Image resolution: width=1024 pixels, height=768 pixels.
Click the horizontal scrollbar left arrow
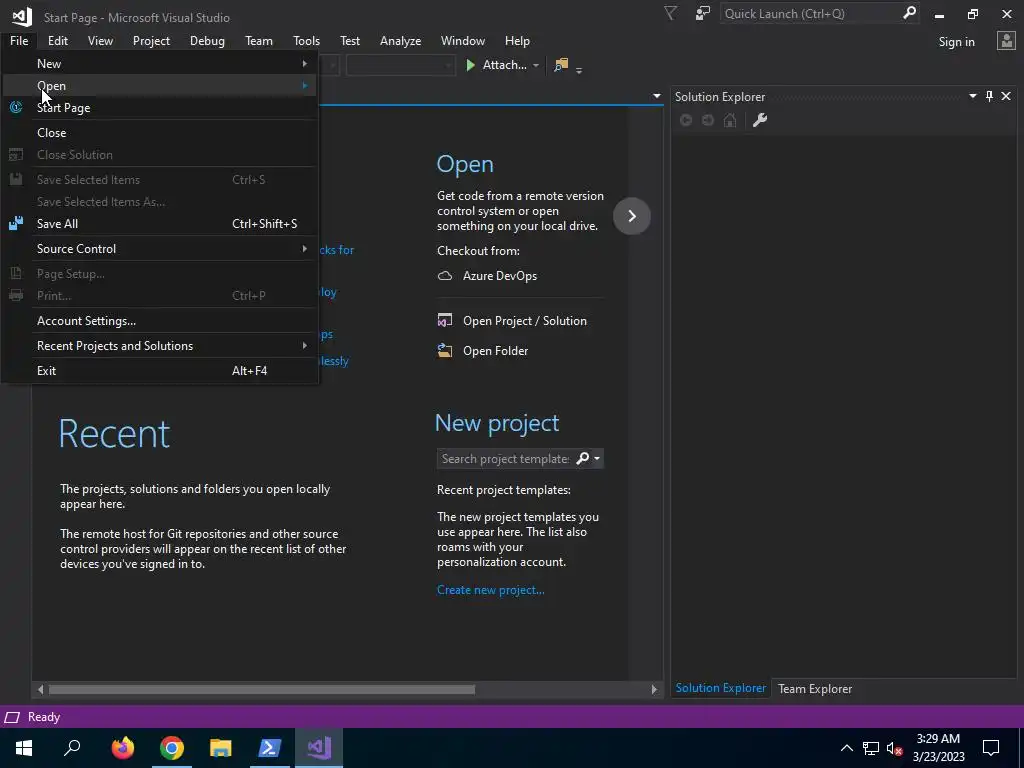click(x=40, y=689)
